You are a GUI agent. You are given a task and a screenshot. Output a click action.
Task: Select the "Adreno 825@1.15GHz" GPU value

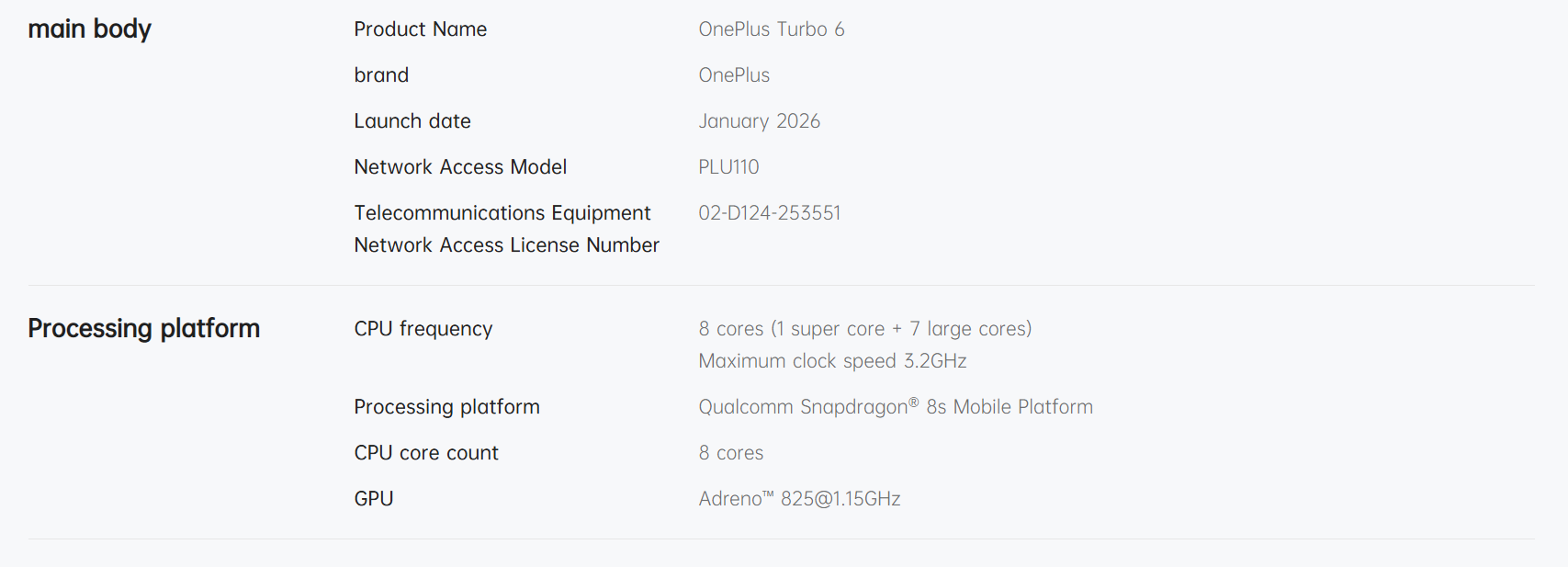(799, 499)
